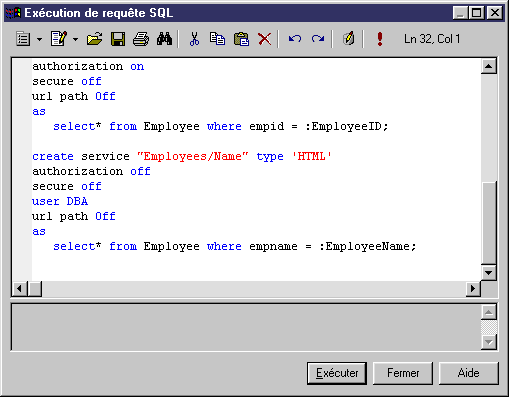Minimize the Exécution de requête SQL window
Image resolution: width=509 pixels, height=397 pixels.
(x=461, y=13)
